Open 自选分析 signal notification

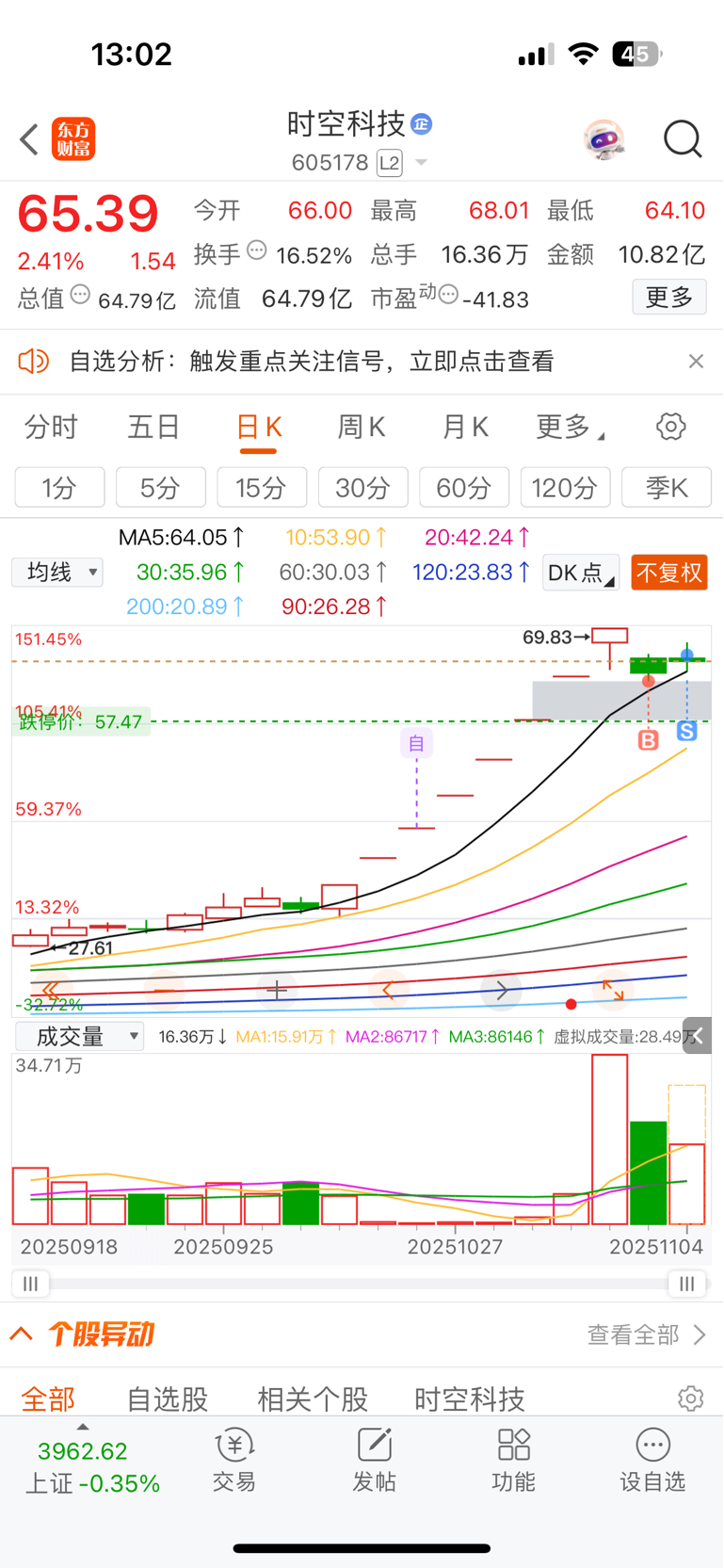[x=312, y=361]
